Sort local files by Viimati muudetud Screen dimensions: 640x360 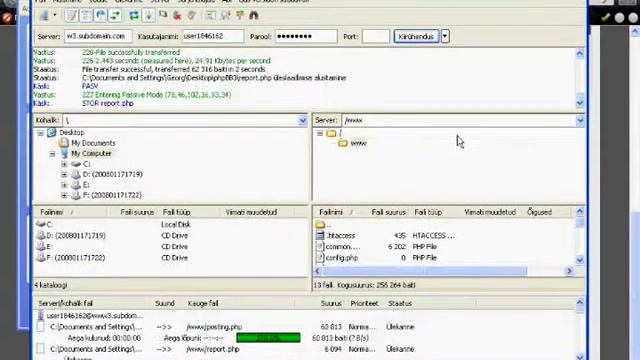click(x=251, y=212)
